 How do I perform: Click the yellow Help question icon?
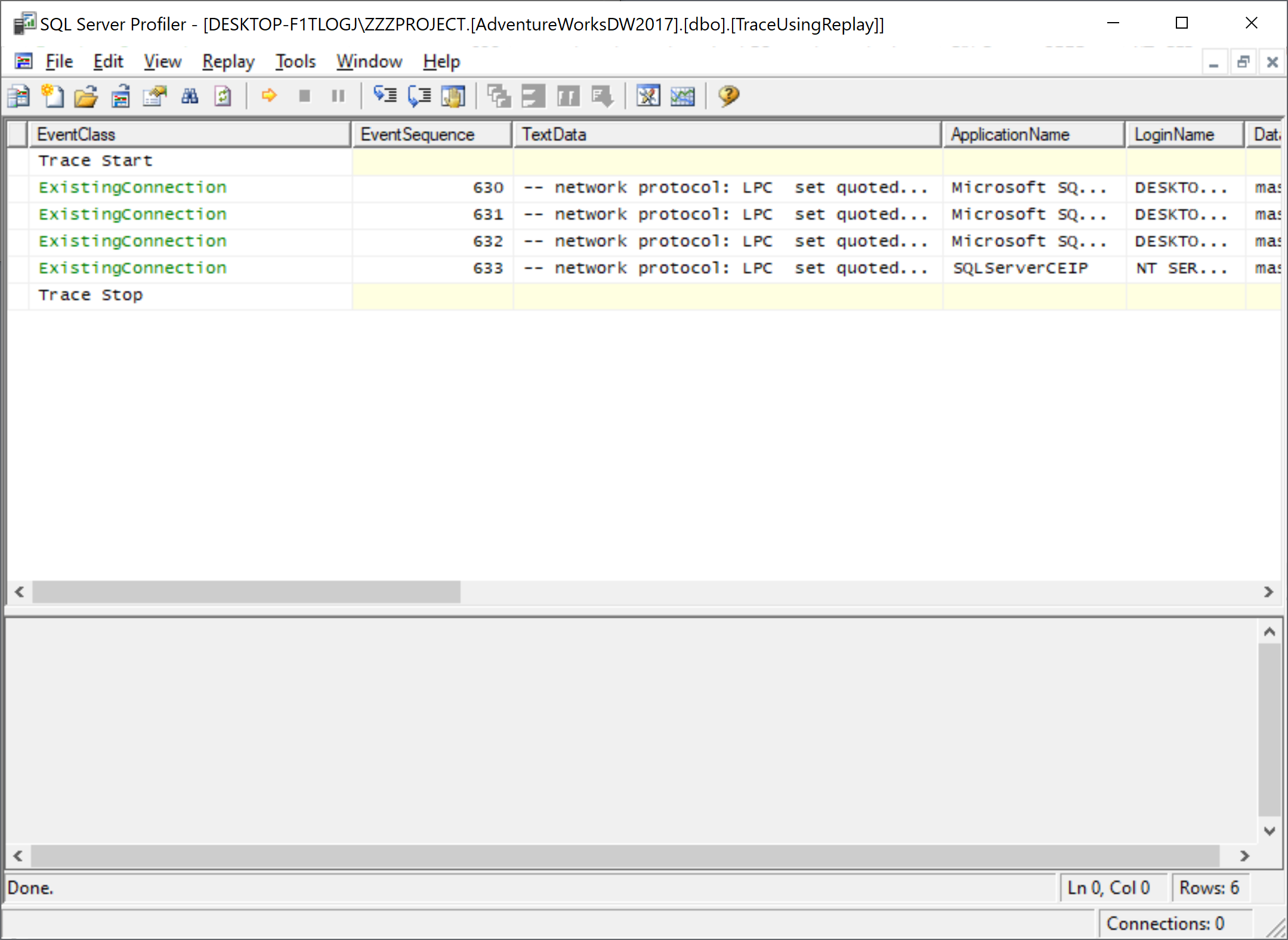point(728,96)
